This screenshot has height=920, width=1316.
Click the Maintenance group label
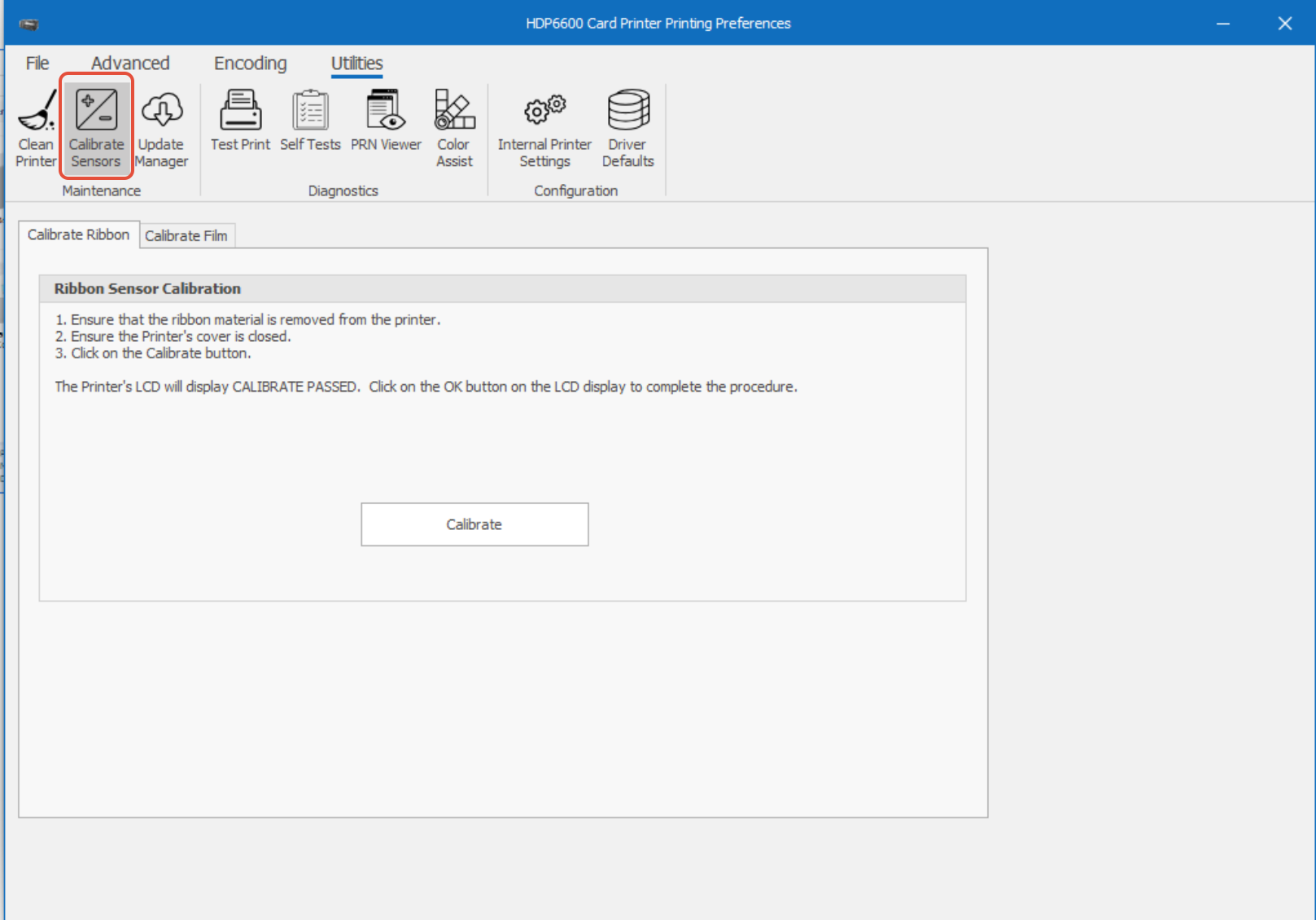point(102,191)
